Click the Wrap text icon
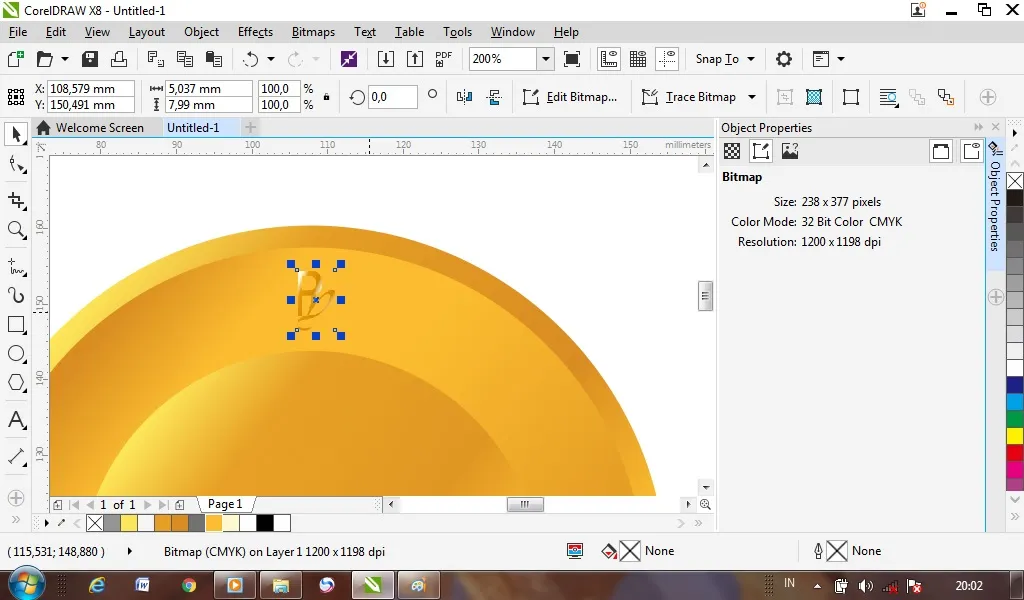 (x=888, y=97)
